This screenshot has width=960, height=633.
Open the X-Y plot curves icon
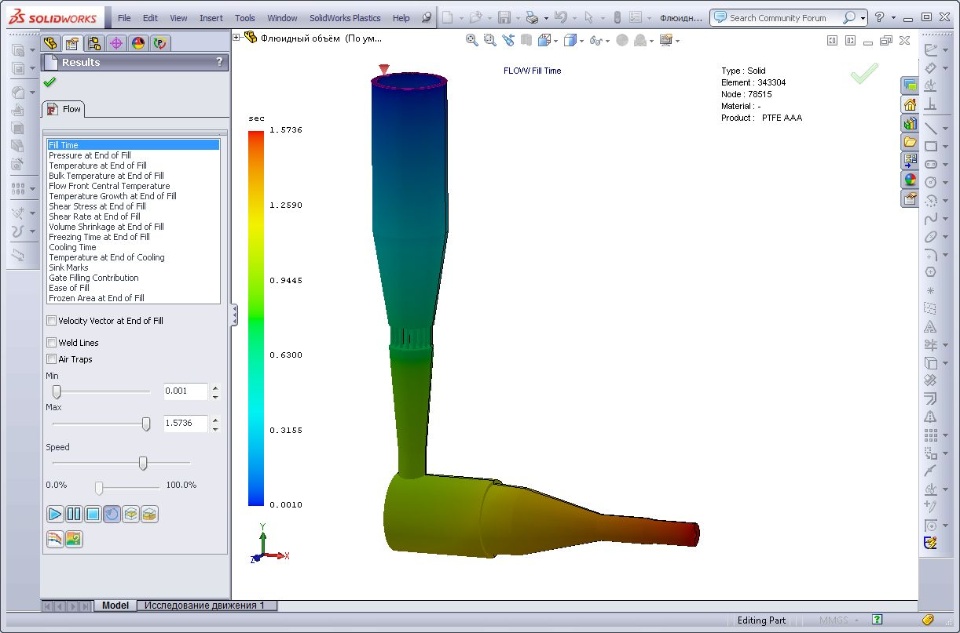pyautogui.click(x=54, y=539)
